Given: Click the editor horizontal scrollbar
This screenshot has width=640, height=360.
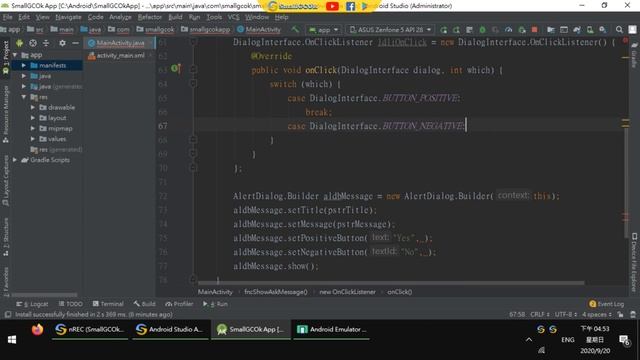Looking at the screenshot, I should [x=391, y=282].
